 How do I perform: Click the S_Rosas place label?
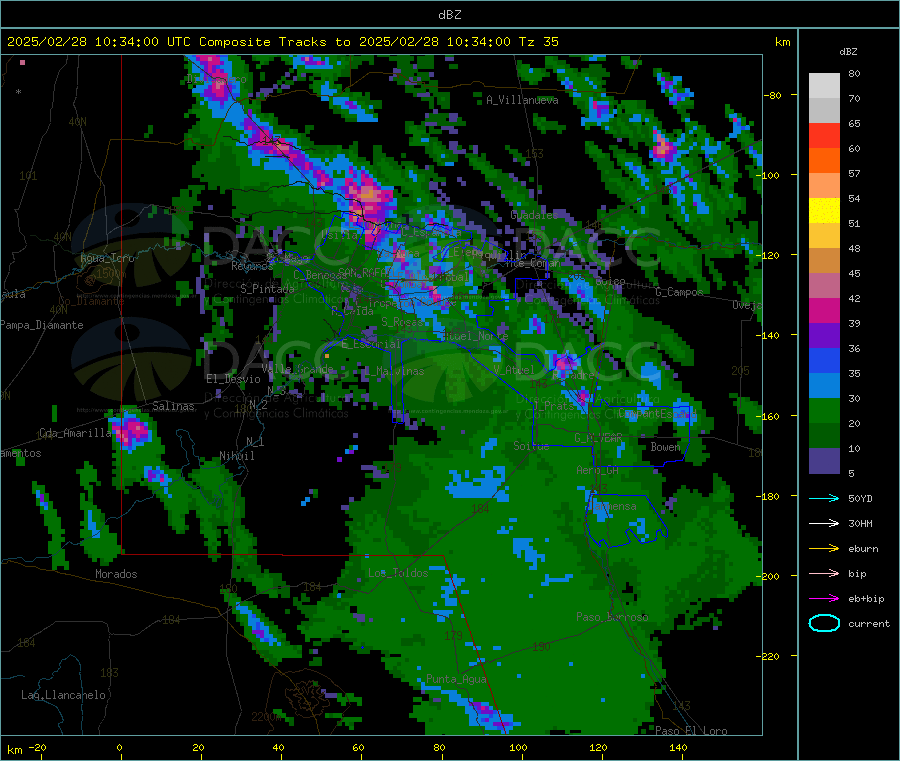pos(402,322)
